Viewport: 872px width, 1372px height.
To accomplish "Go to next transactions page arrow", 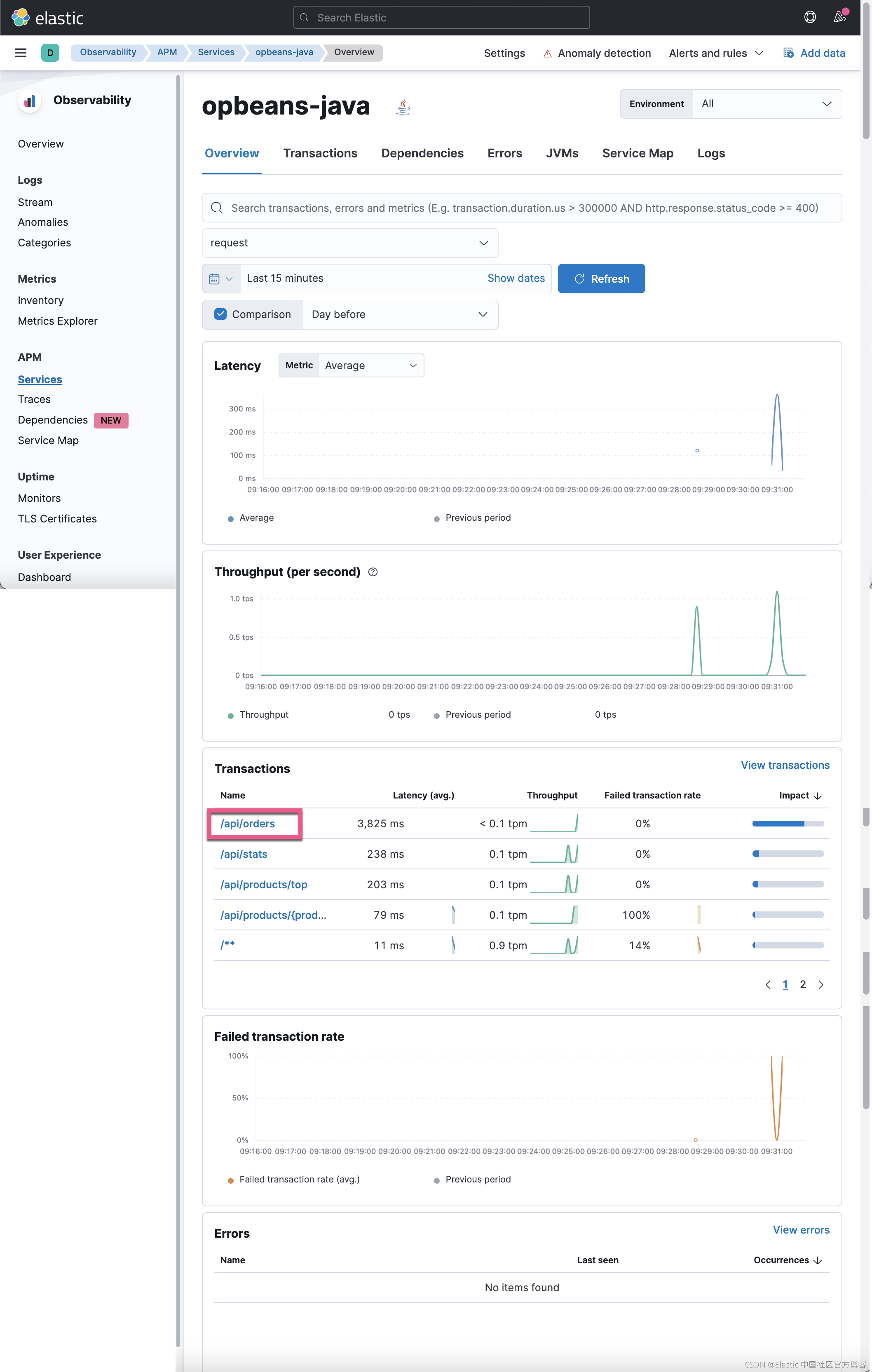I will [821, 985].
